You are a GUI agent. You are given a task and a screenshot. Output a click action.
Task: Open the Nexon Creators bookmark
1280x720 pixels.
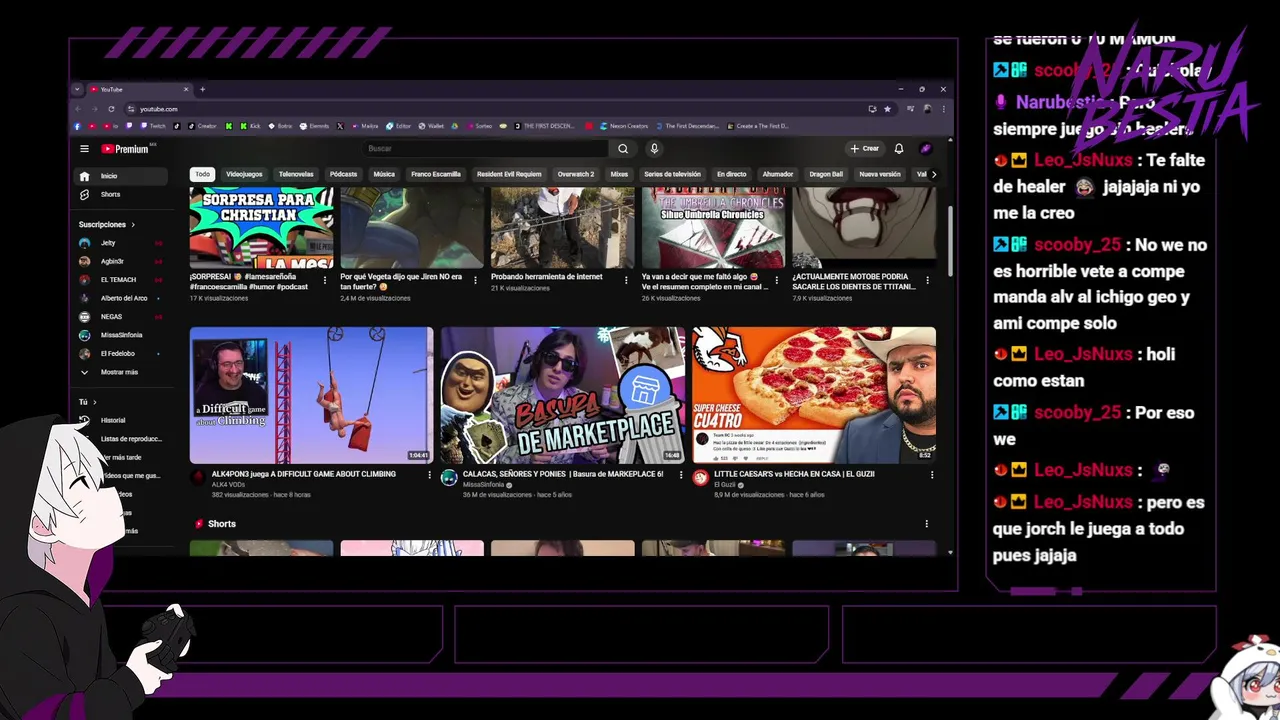point(624,126)
